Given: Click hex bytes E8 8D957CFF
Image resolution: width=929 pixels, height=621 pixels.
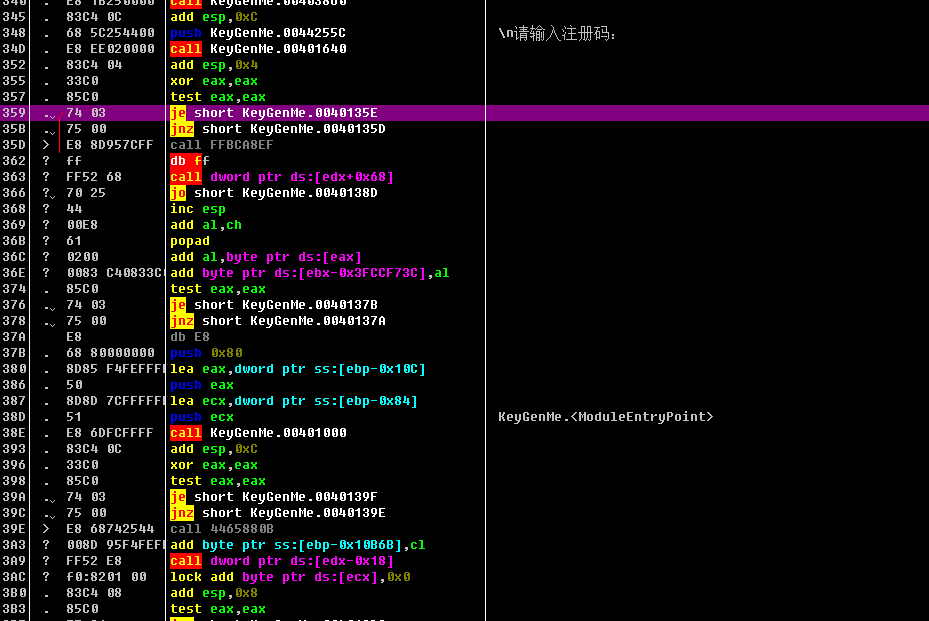Looking at the screenshot, I should (x=110, y=145).
